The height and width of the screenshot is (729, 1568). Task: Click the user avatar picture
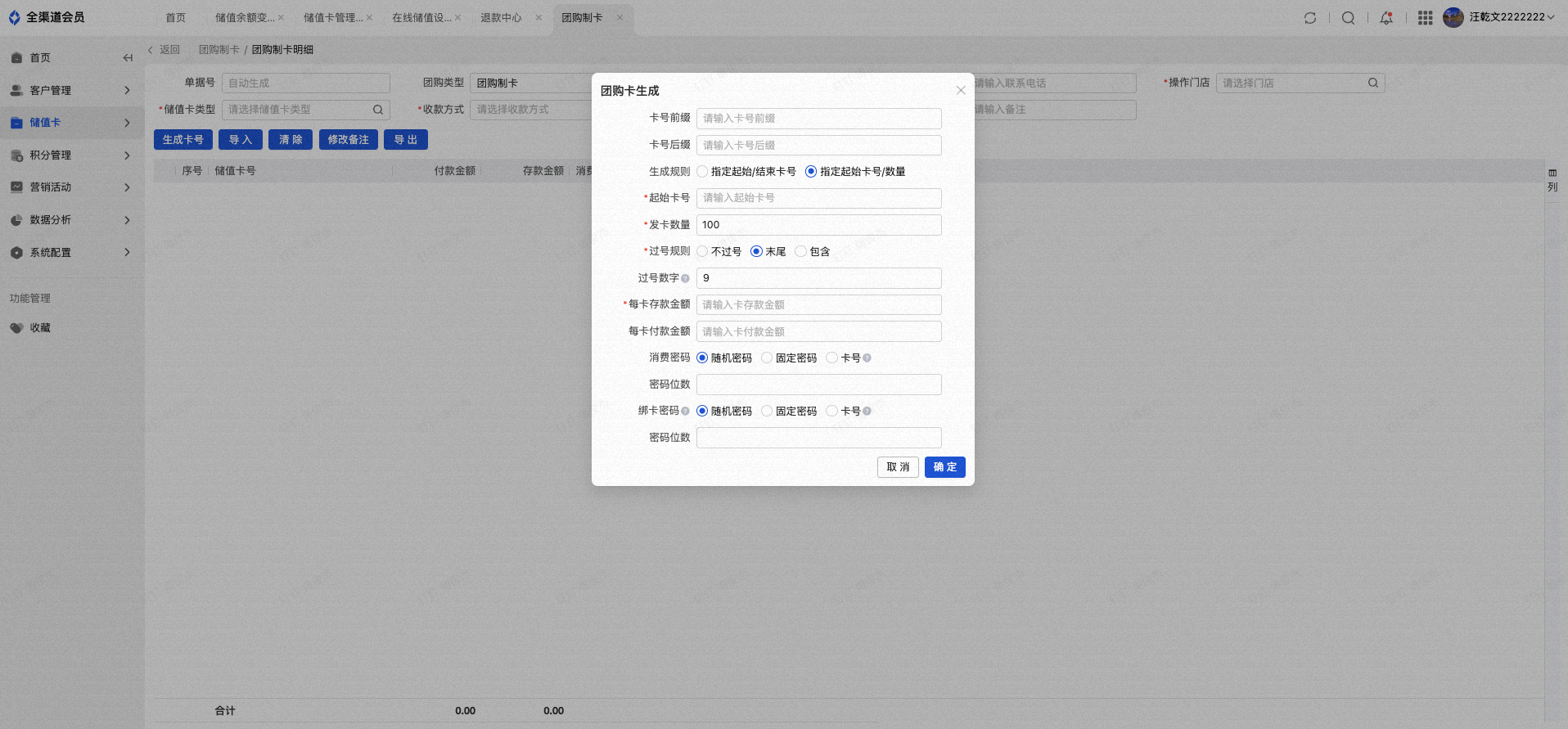click(x=1453, y=17)
